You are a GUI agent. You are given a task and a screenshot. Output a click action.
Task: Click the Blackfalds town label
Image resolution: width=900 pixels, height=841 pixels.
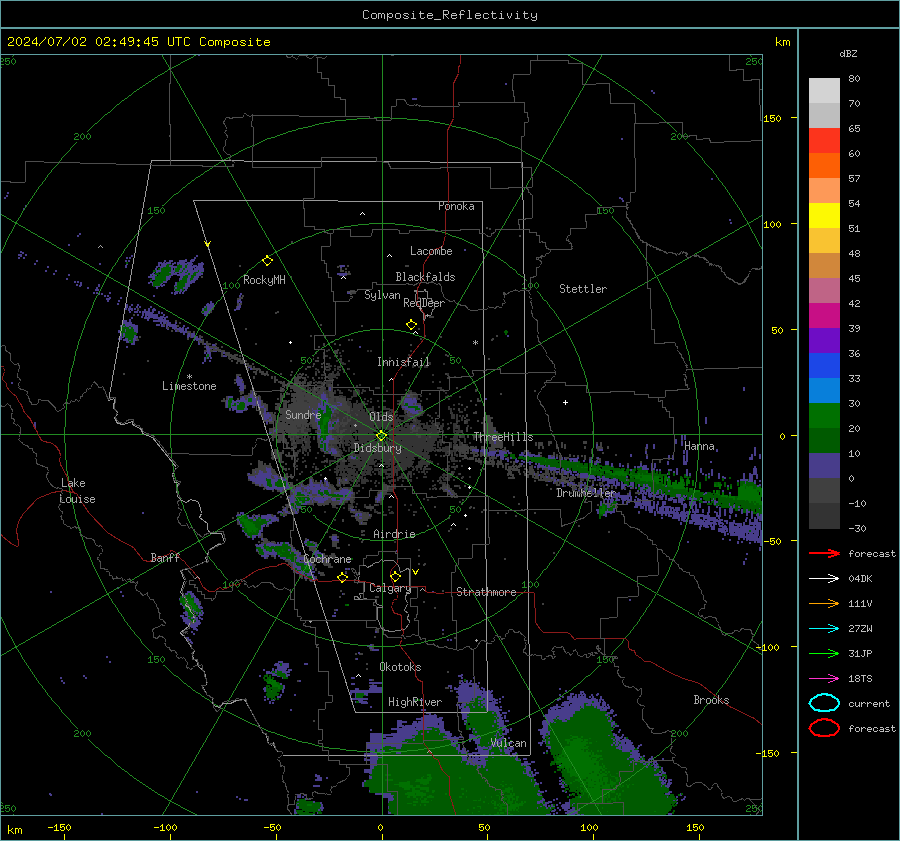[x=425, y=277]
